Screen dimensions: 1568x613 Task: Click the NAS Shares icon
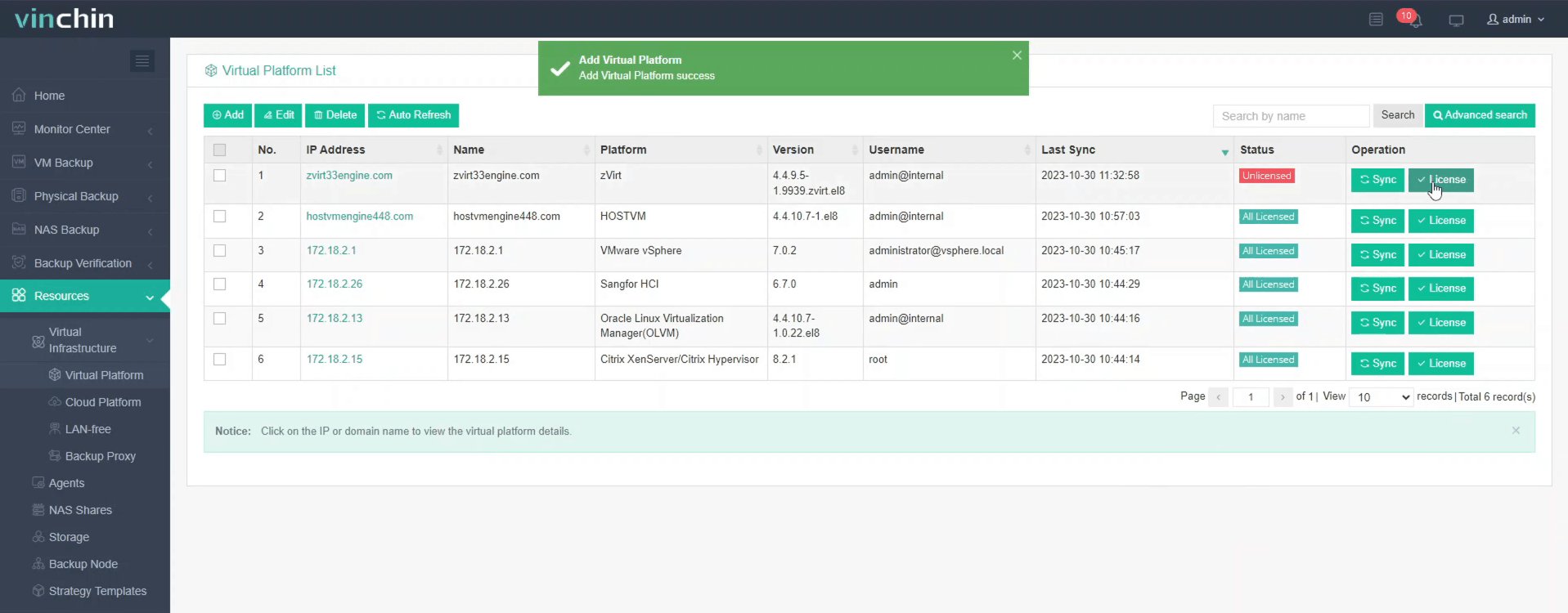(38, 510)
